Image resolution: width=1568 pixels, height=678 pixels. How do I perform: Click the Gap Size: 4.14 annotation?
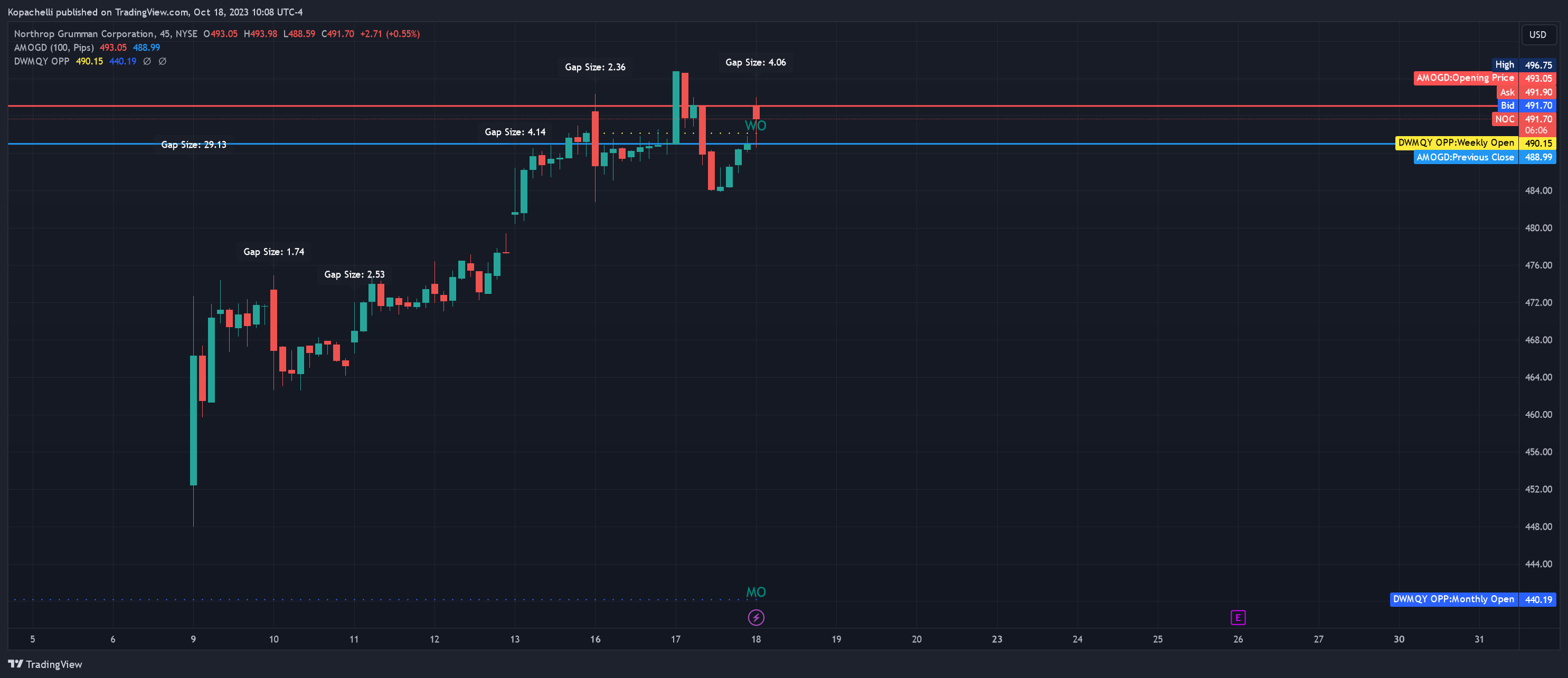coord(515,132)
